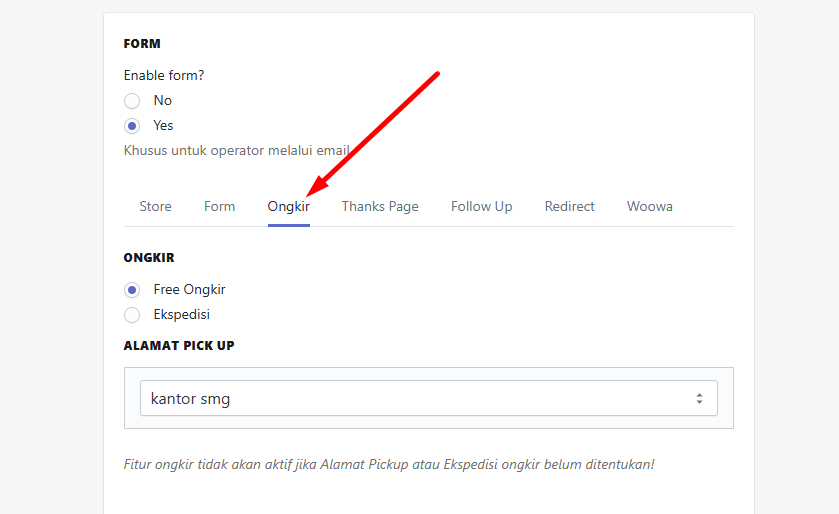
Task: Click the italic Fitur ongkir warning note
Action: 389,464
